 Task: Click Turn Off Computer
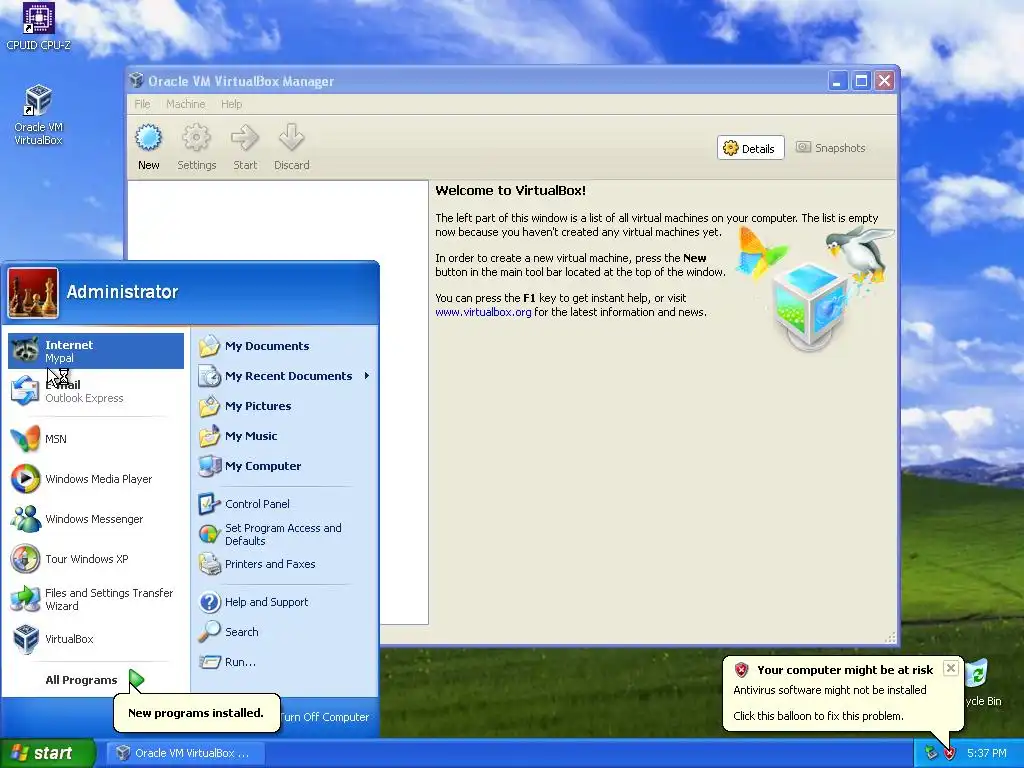click(325, 716)
